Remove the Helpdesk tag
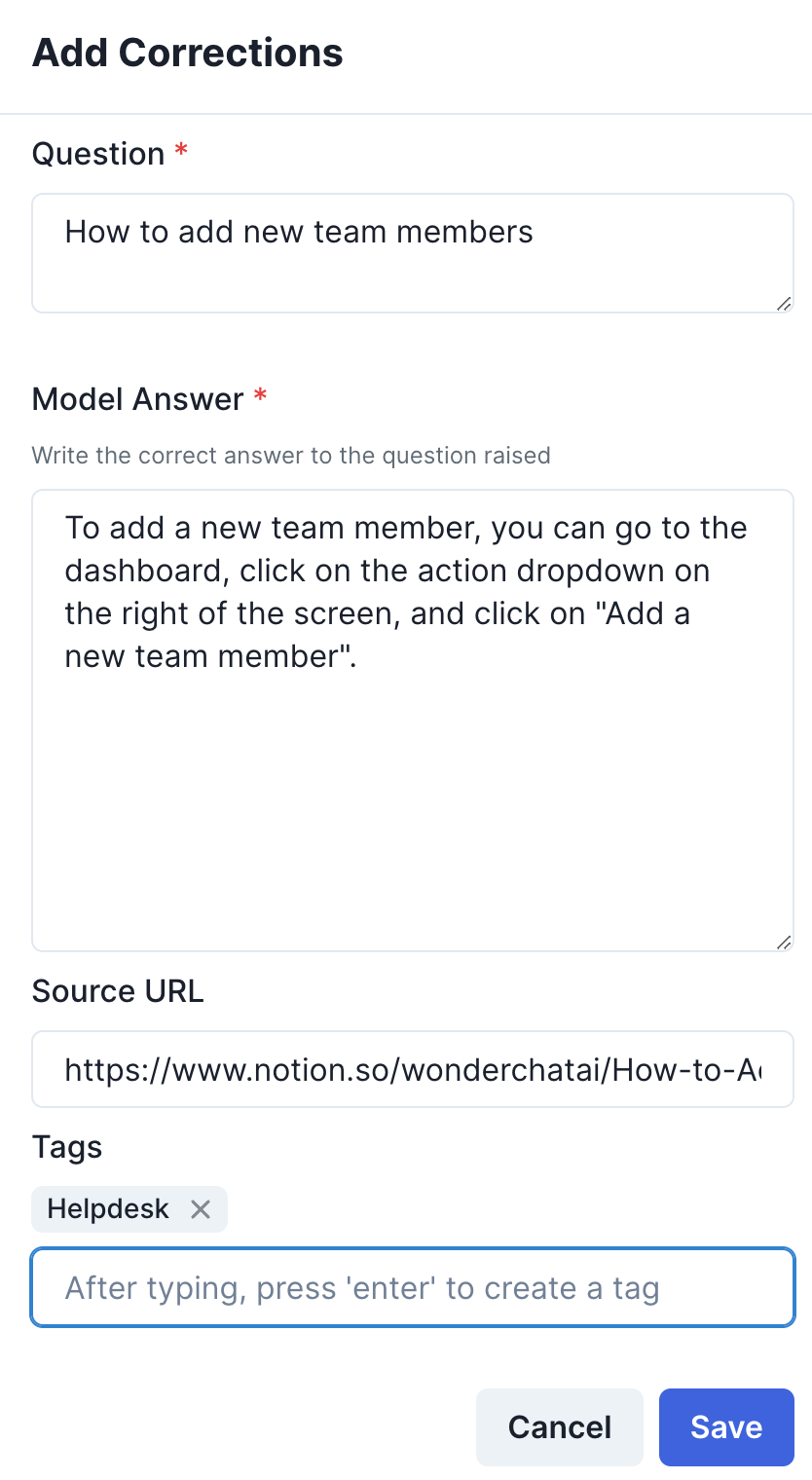812x1480 pixels. pos(201,1209)
